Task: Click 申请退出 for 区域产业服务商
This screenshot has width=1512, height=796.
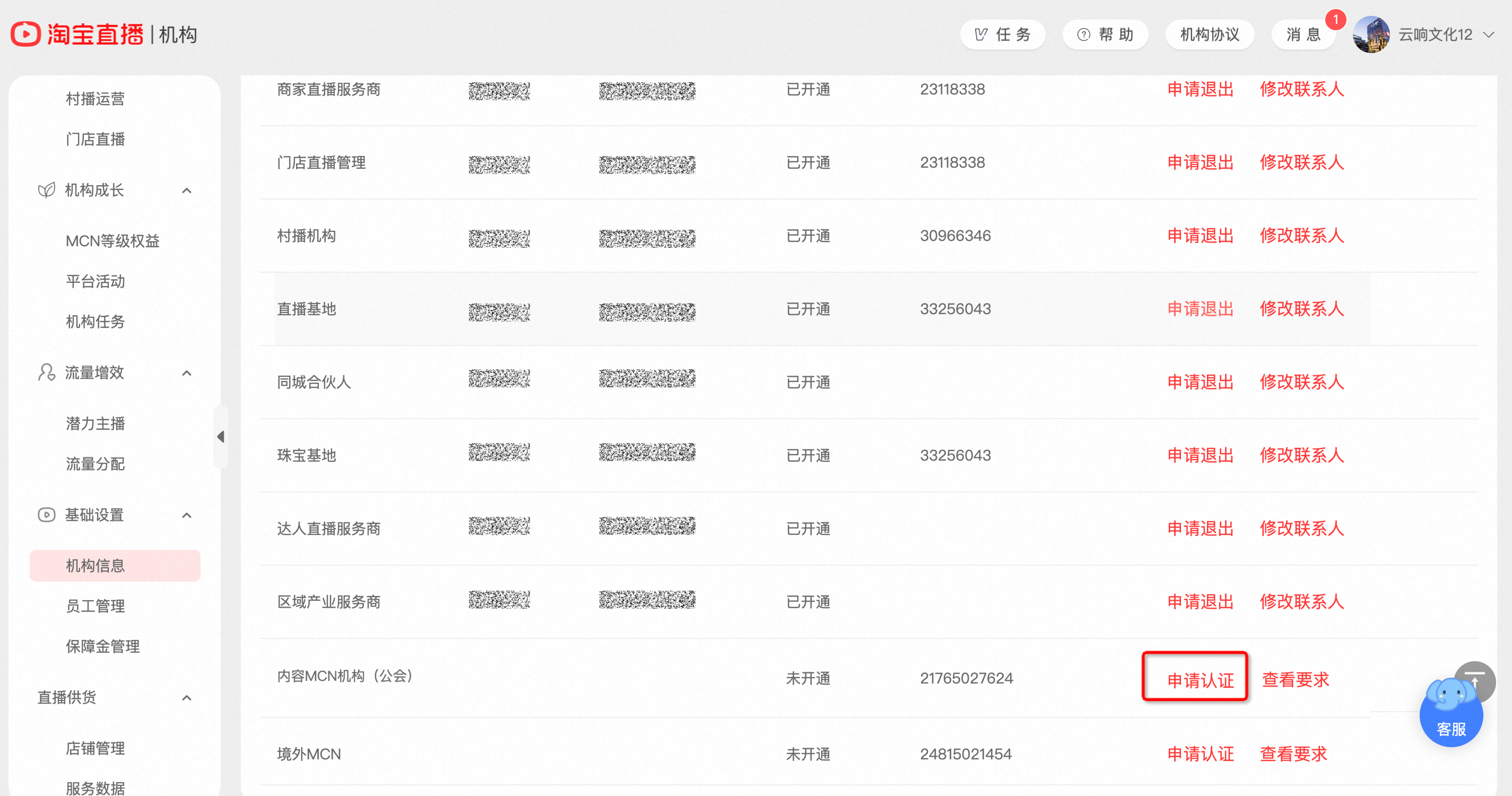Action: (x=1200, y=602)
